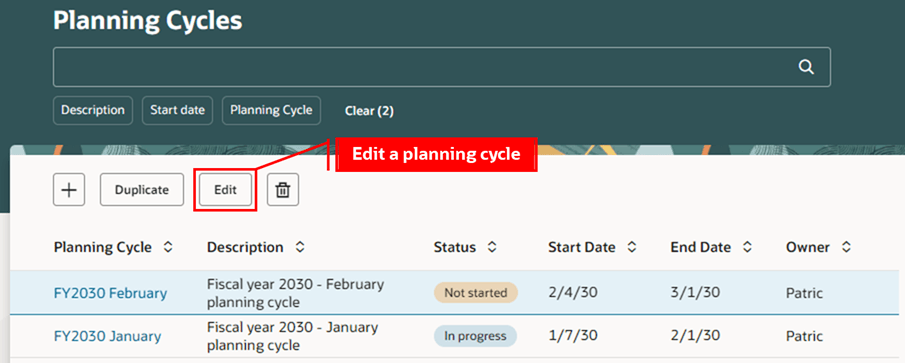Click Patric owner in FY2030 February row
Viewport: 905px width, 363px height.
804,293
